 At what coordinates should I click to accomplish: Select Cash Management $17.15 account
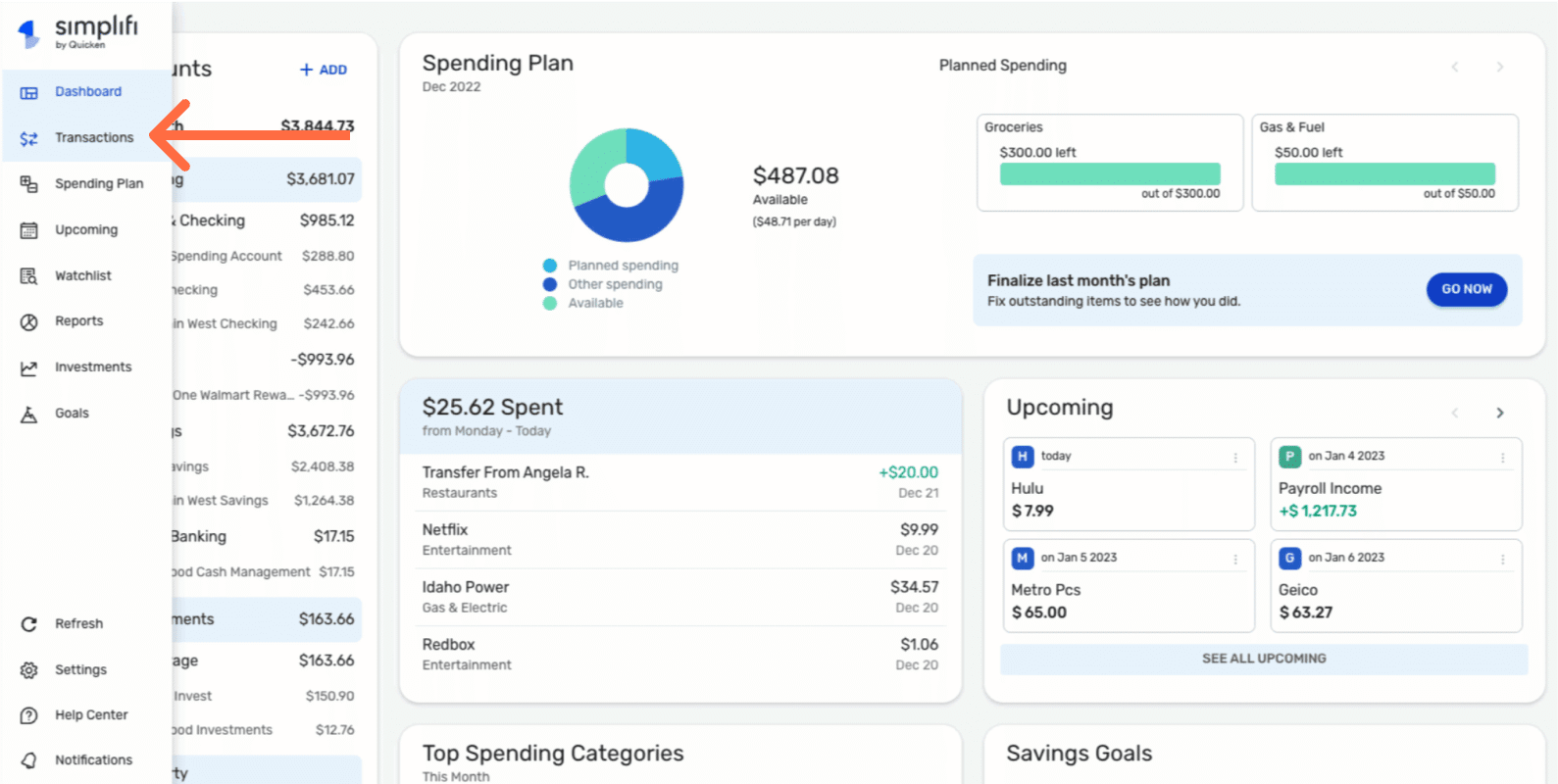[263, 571]
